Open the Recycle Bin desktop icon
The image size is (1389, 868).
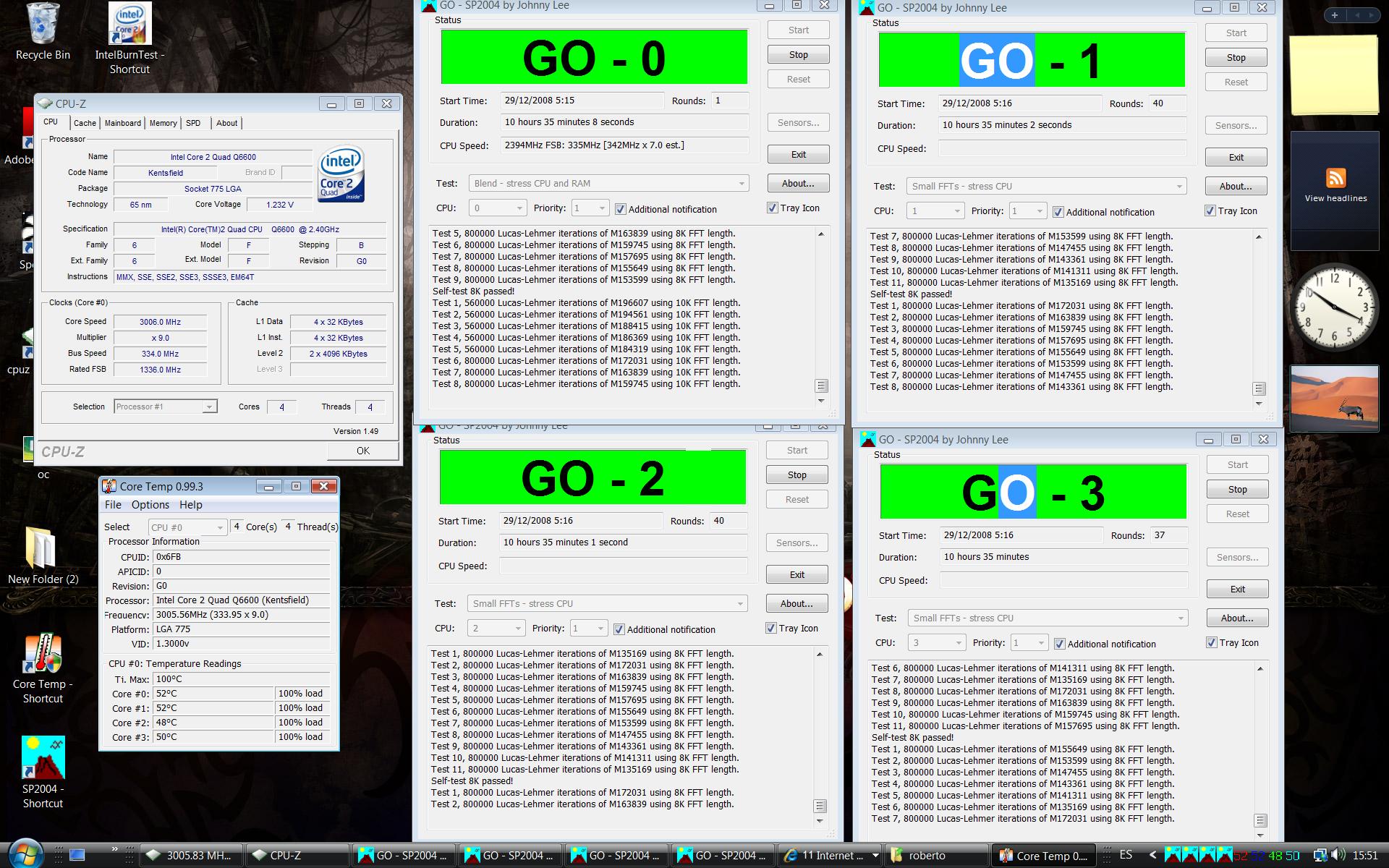(43, 32)
